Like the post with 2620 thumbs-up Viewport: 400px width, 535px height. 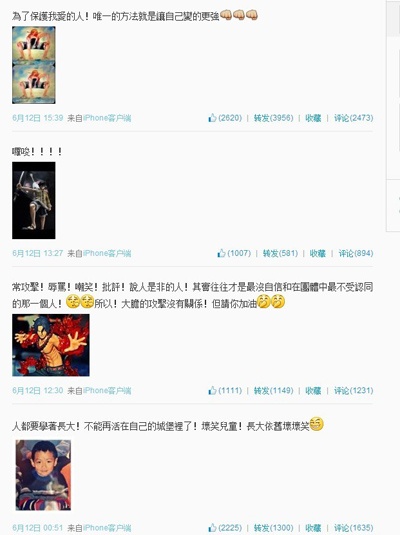(x=225, y=118)
